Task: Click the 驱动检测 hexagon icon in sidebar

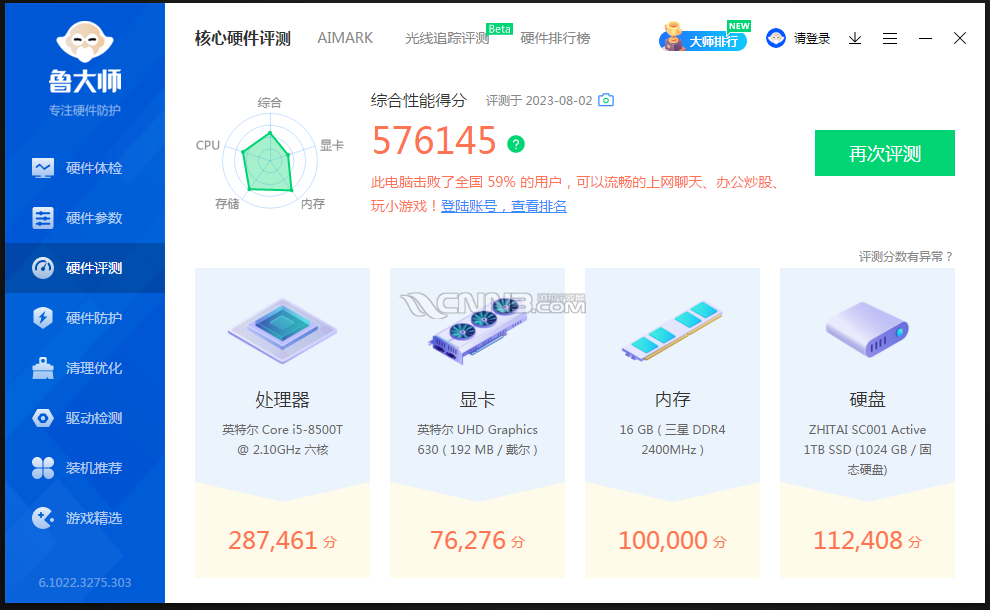Action: (x=43, y=418)
